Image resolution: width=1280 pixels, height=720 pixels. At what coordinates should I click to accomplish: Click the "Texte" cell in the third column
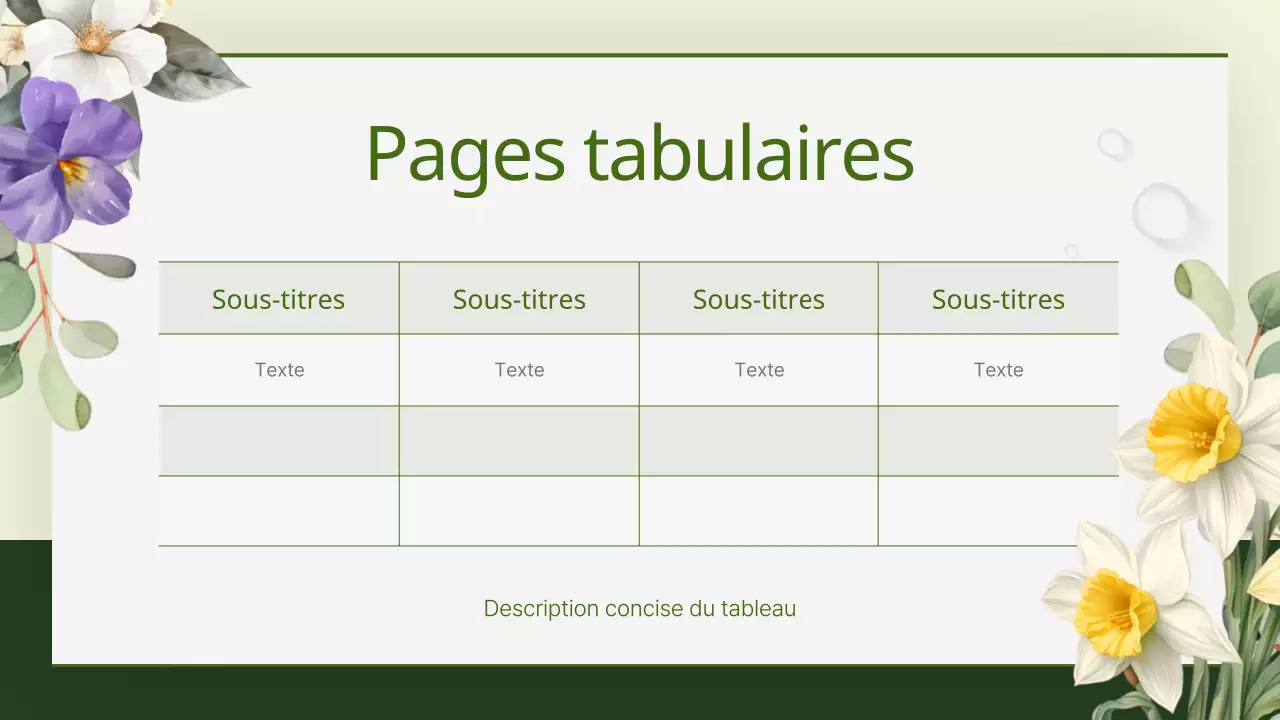tap(759, 369)
